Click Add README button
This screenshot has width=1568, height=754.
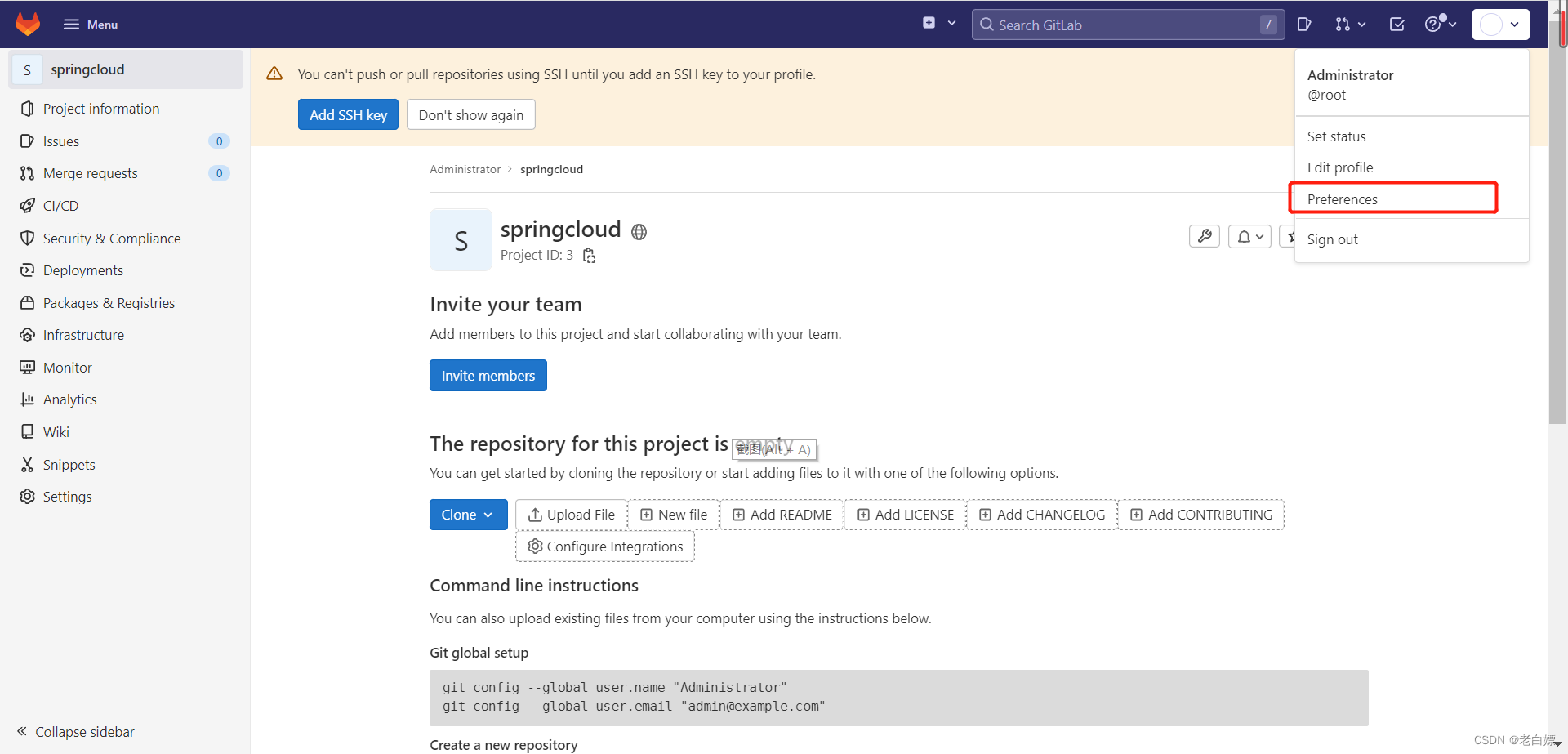click(782, 515)
